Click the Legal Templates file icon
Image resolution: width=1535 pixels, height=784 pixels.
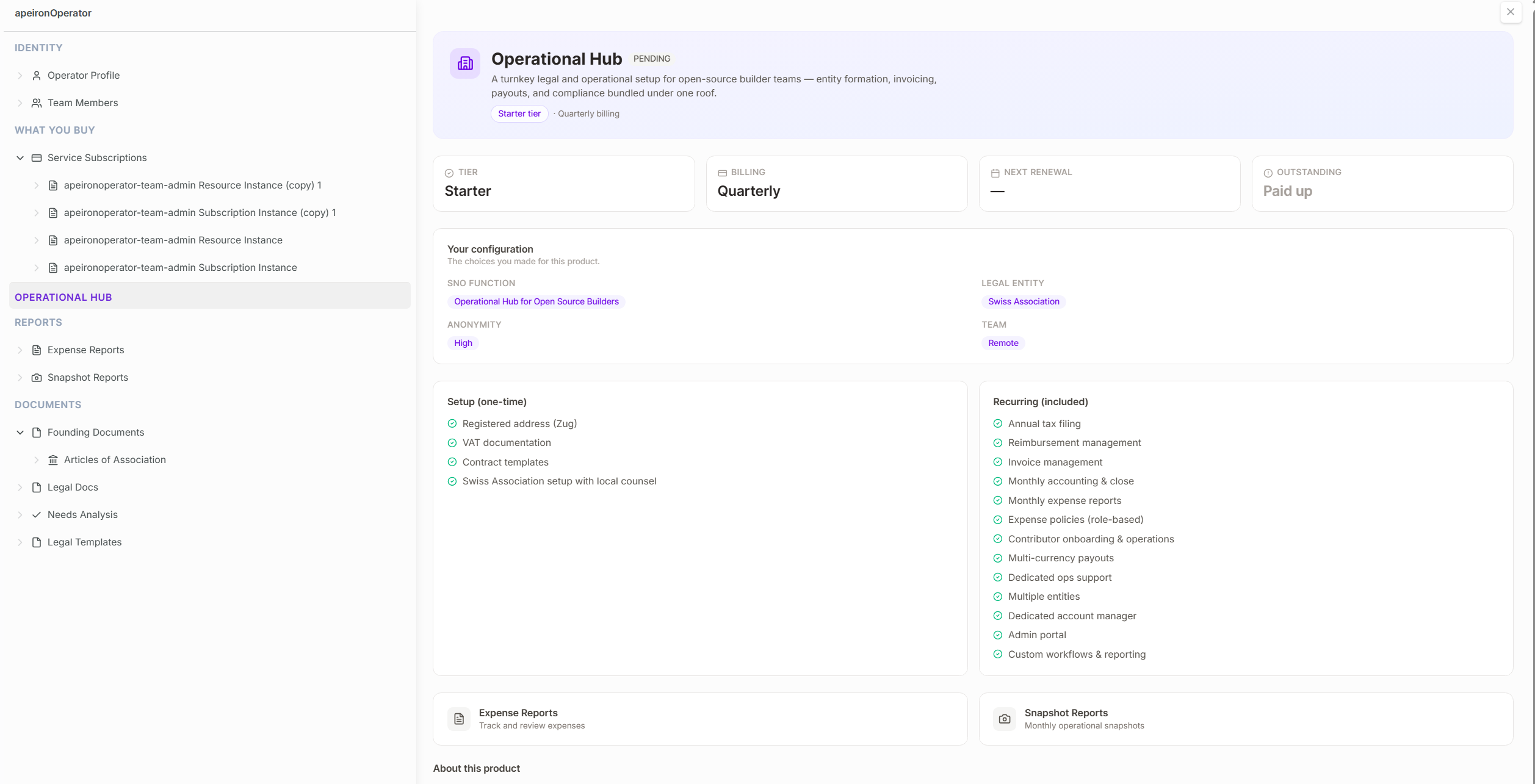(37, 542)
